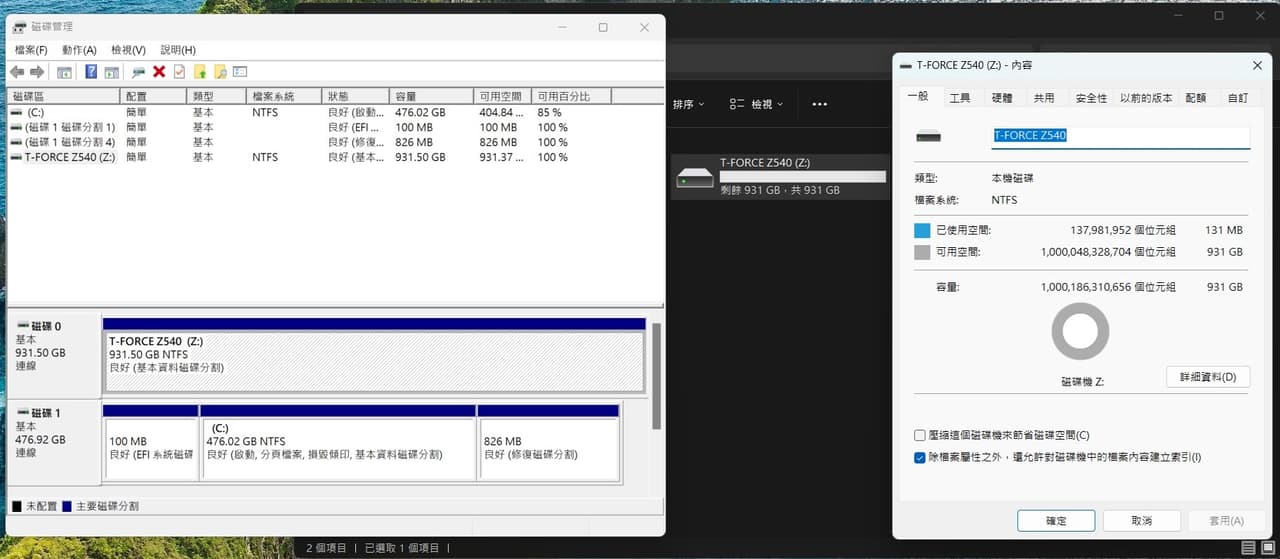Switch to the 安全性 tab
1280x559 pixels.
(1091, 98)
